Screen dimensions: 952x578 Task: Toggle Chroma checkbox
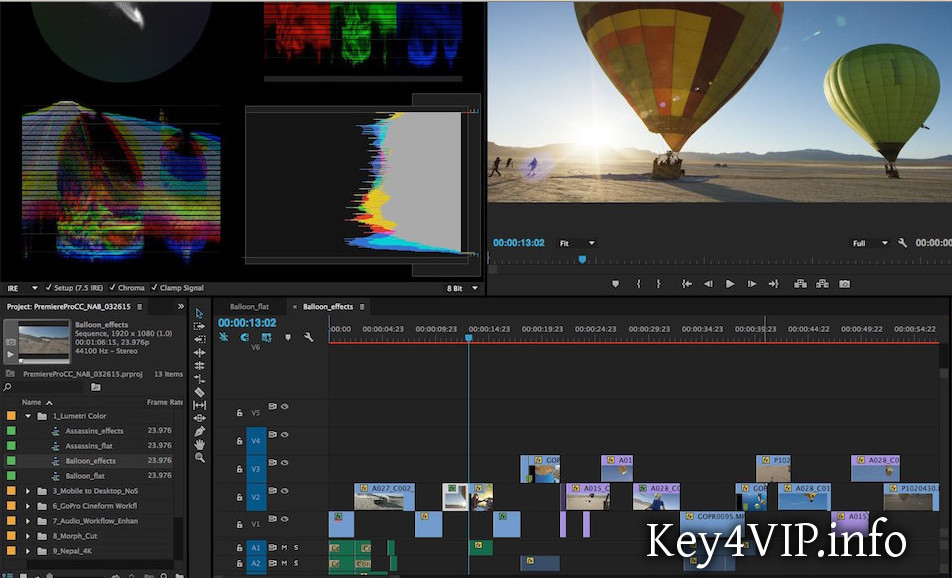tap(112, 288)
